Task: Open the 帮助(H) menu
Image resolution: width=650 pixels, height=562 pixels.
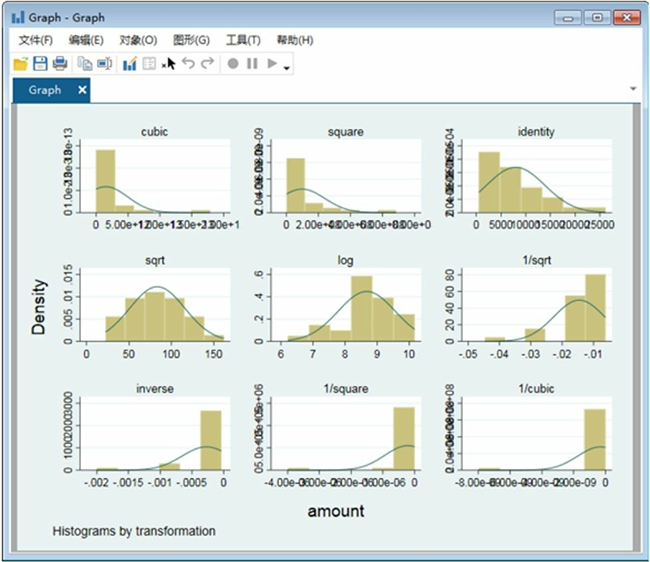Action: pyautogui.click(x=295, y=40)
